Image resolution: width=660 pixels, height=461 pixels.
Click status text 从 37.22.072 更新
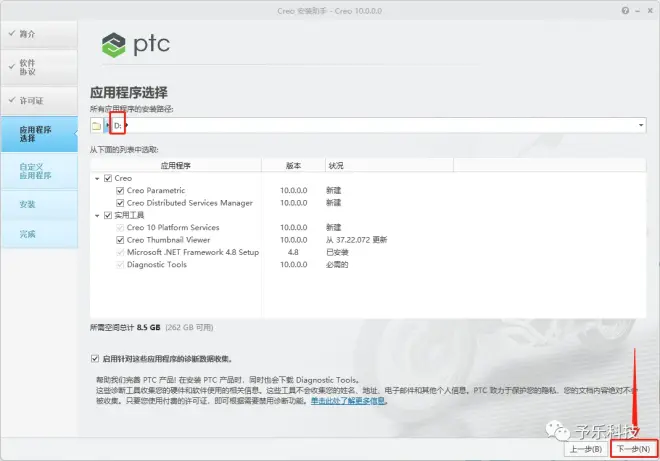356,240
